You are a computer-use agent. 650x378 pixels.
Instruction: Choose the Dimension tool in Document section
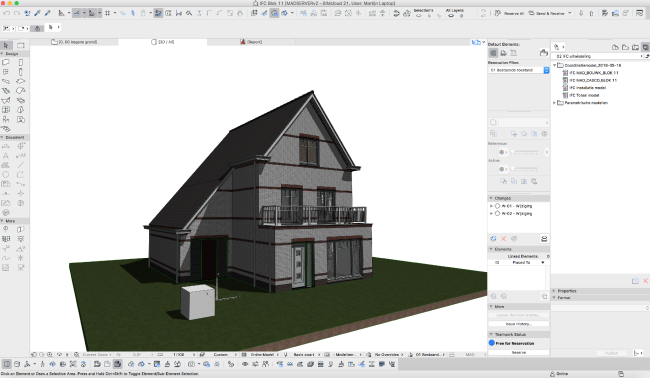click(x=6, y=146)
